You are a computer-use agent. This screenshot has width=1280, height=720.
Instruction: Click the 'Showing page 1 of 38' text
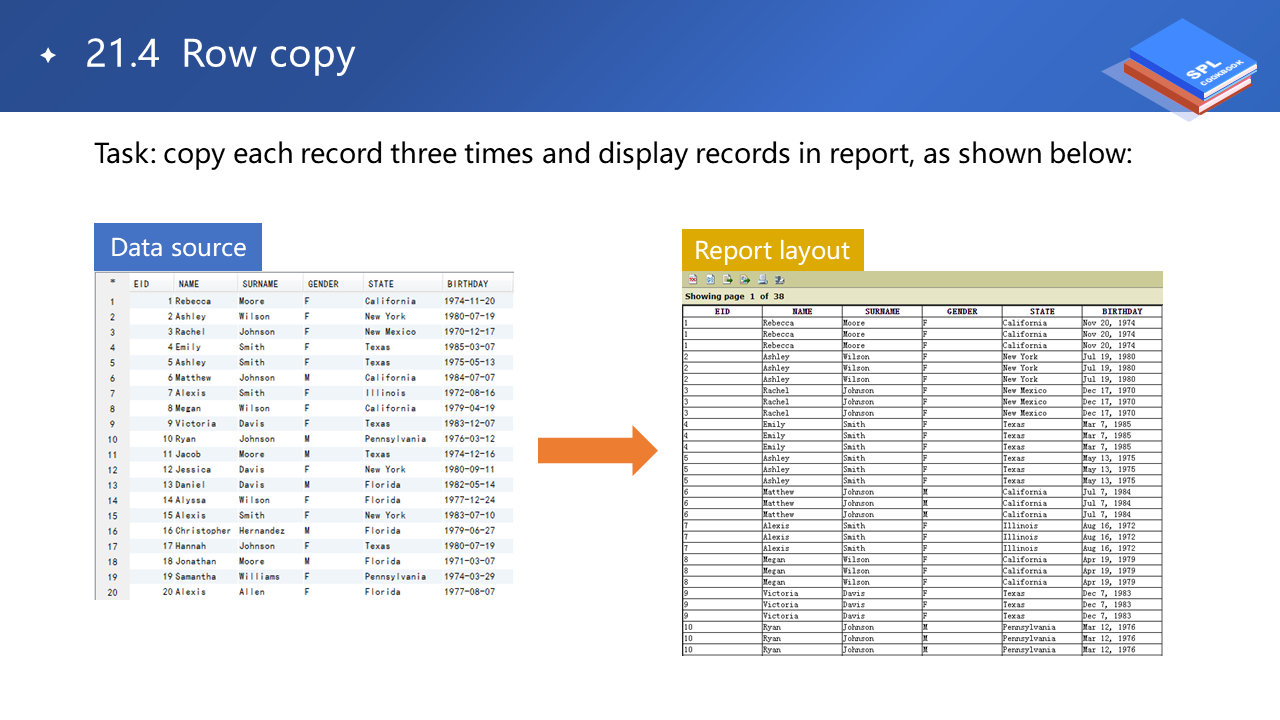pyautogui.click(x=736, y=297)
